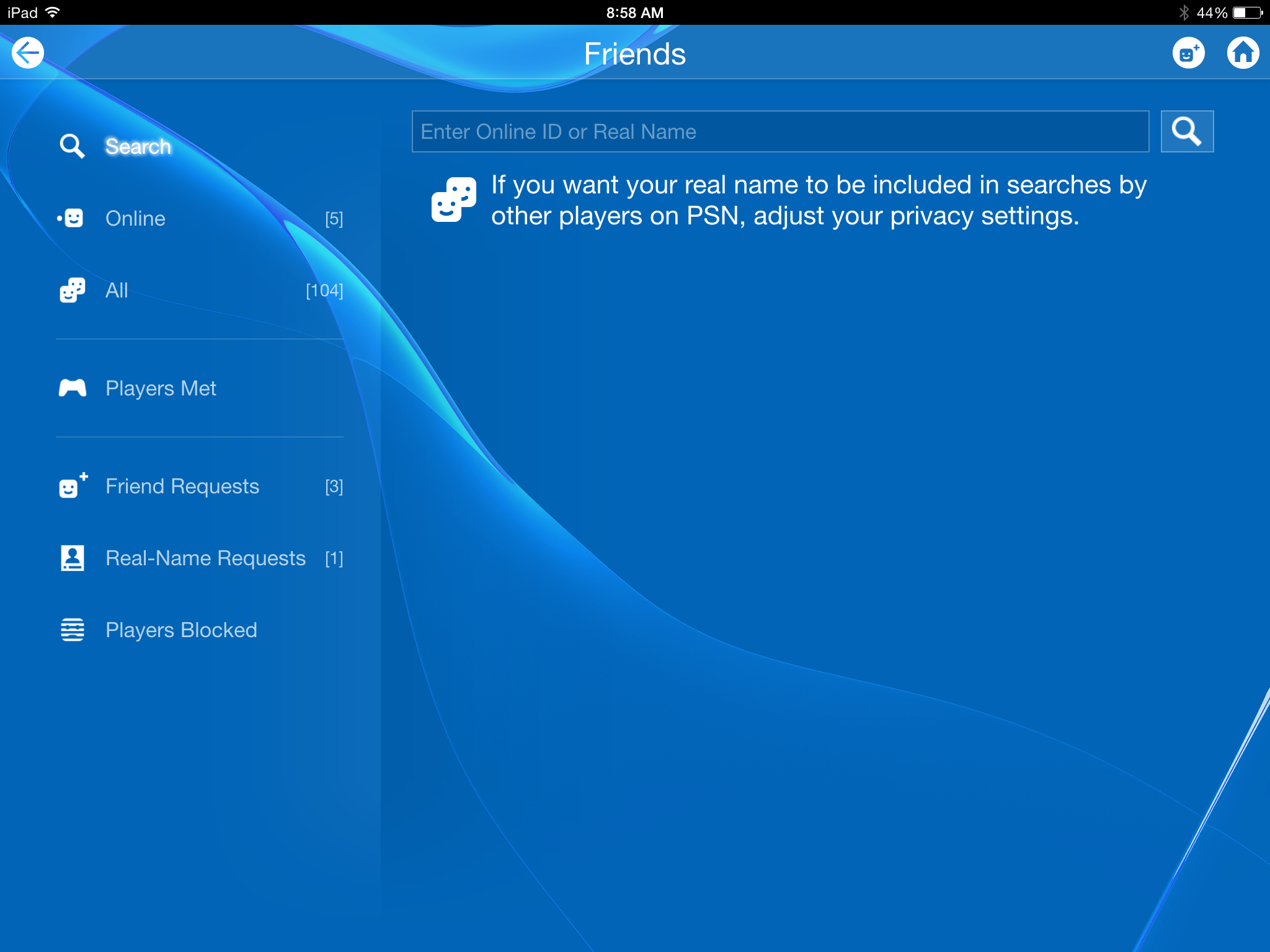Screen dimensions: 1270x952
Task: Open the Home icon in top right
Action: click(1243, 53)
